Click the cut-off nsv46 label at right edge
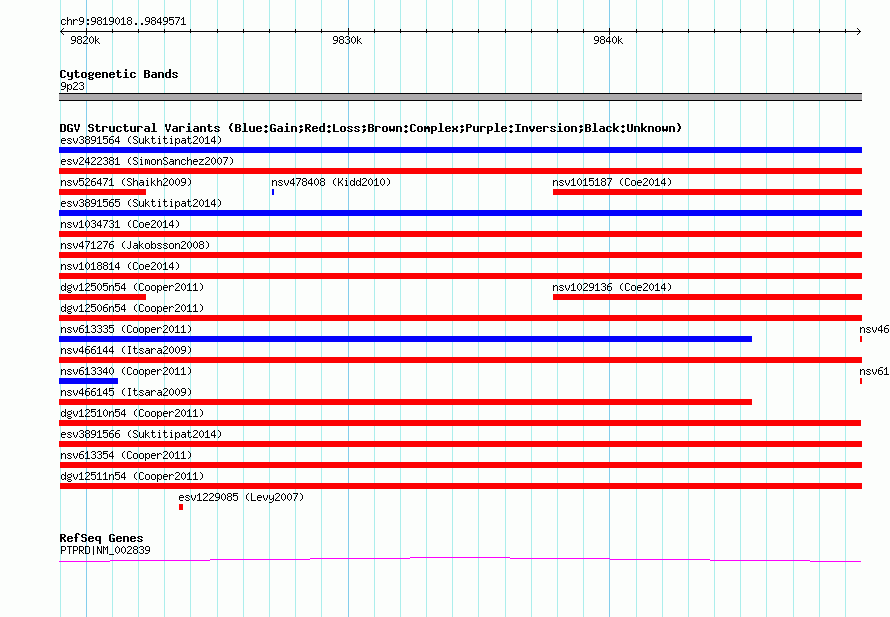This screenshot has height=617, width=890. [874, 329]
